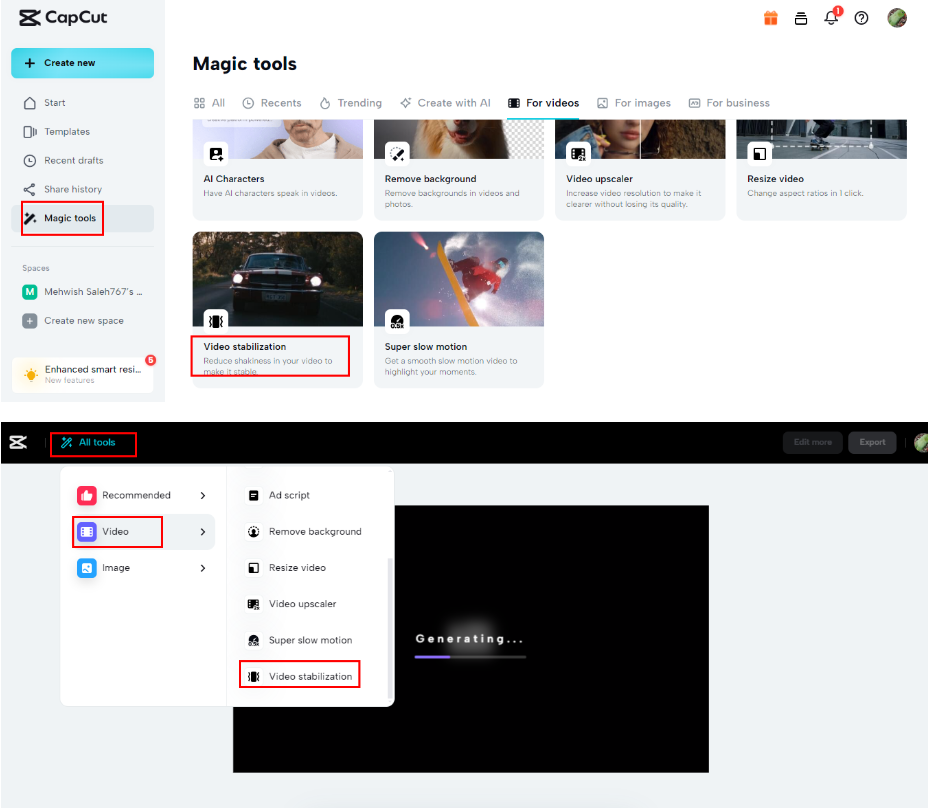Click the AI Characters card icon
Image resolution: width=928 pixels, height=808 pixels.
click(x=216, y=154)
